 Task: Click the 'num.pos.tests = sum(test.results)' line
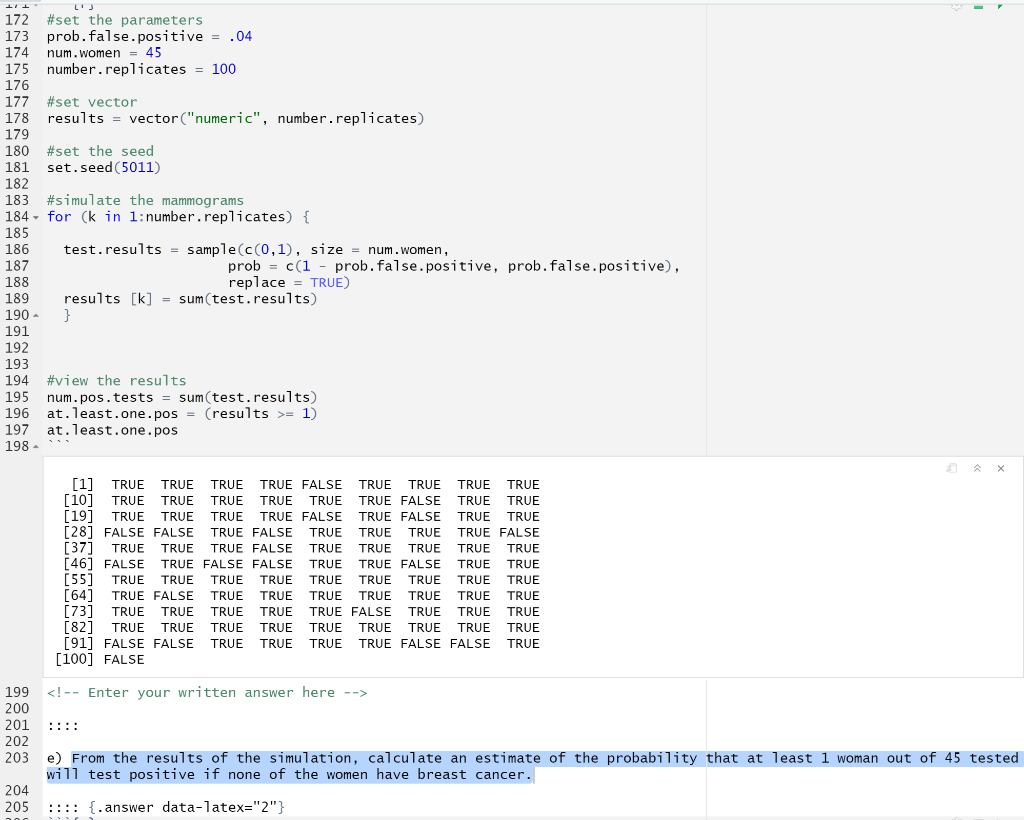click(x=182, y=398)
